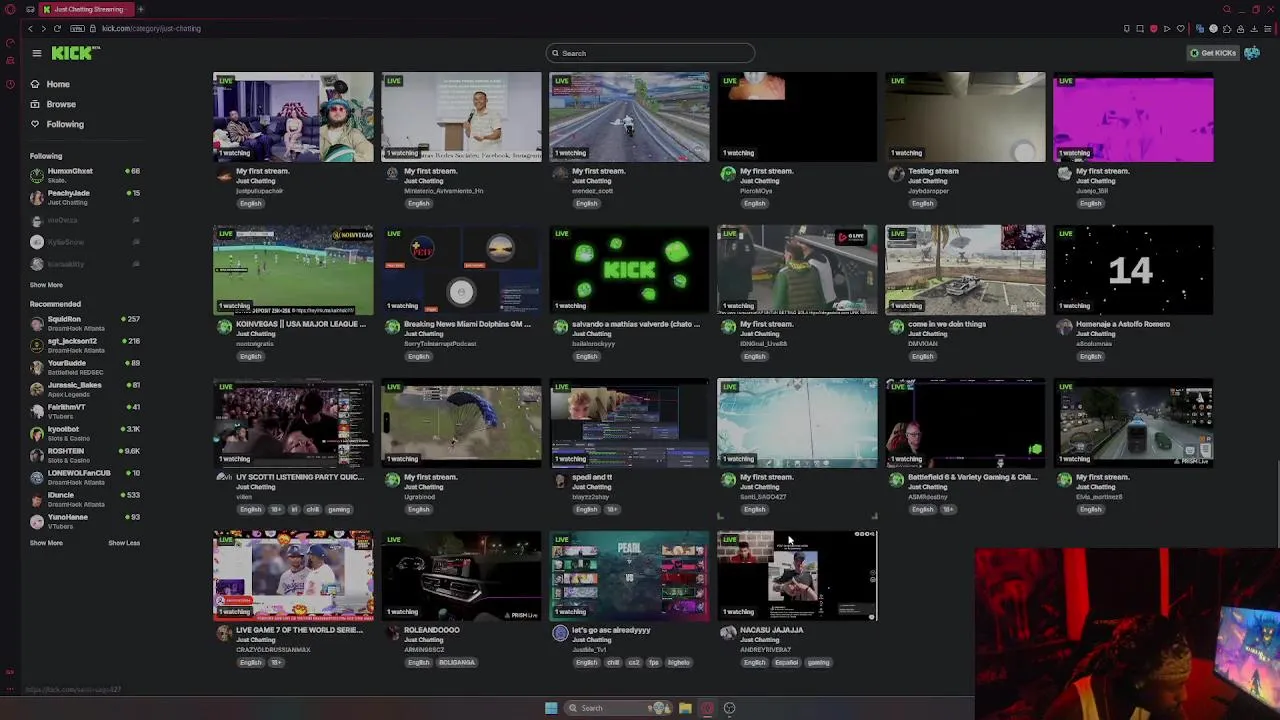1280x720 pixels.
Task: Reload the page with the refresh icon
Action: tap(57, 28)
